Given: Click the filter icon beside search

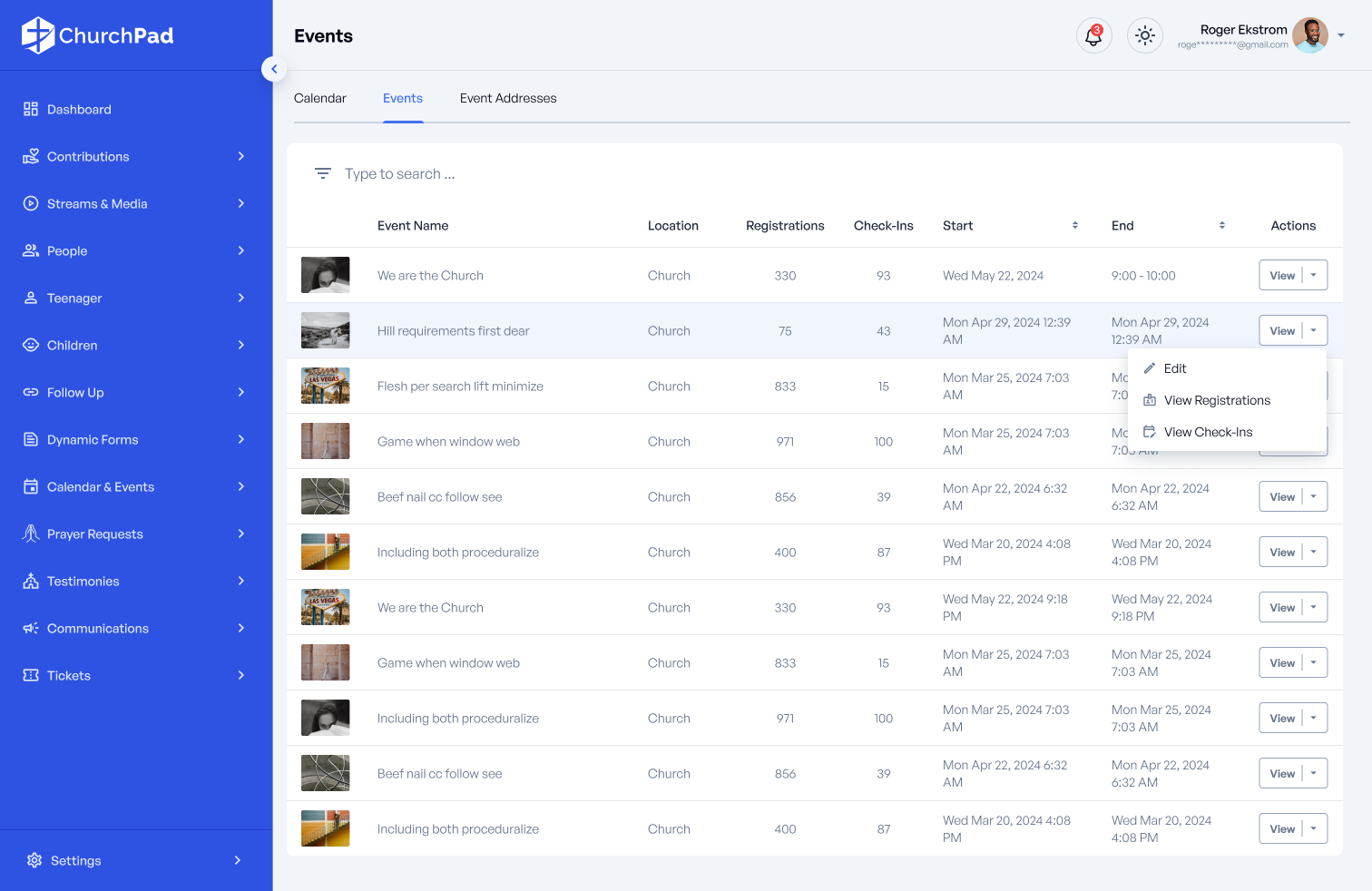Looking at the screenshot, I should point(322,173).
